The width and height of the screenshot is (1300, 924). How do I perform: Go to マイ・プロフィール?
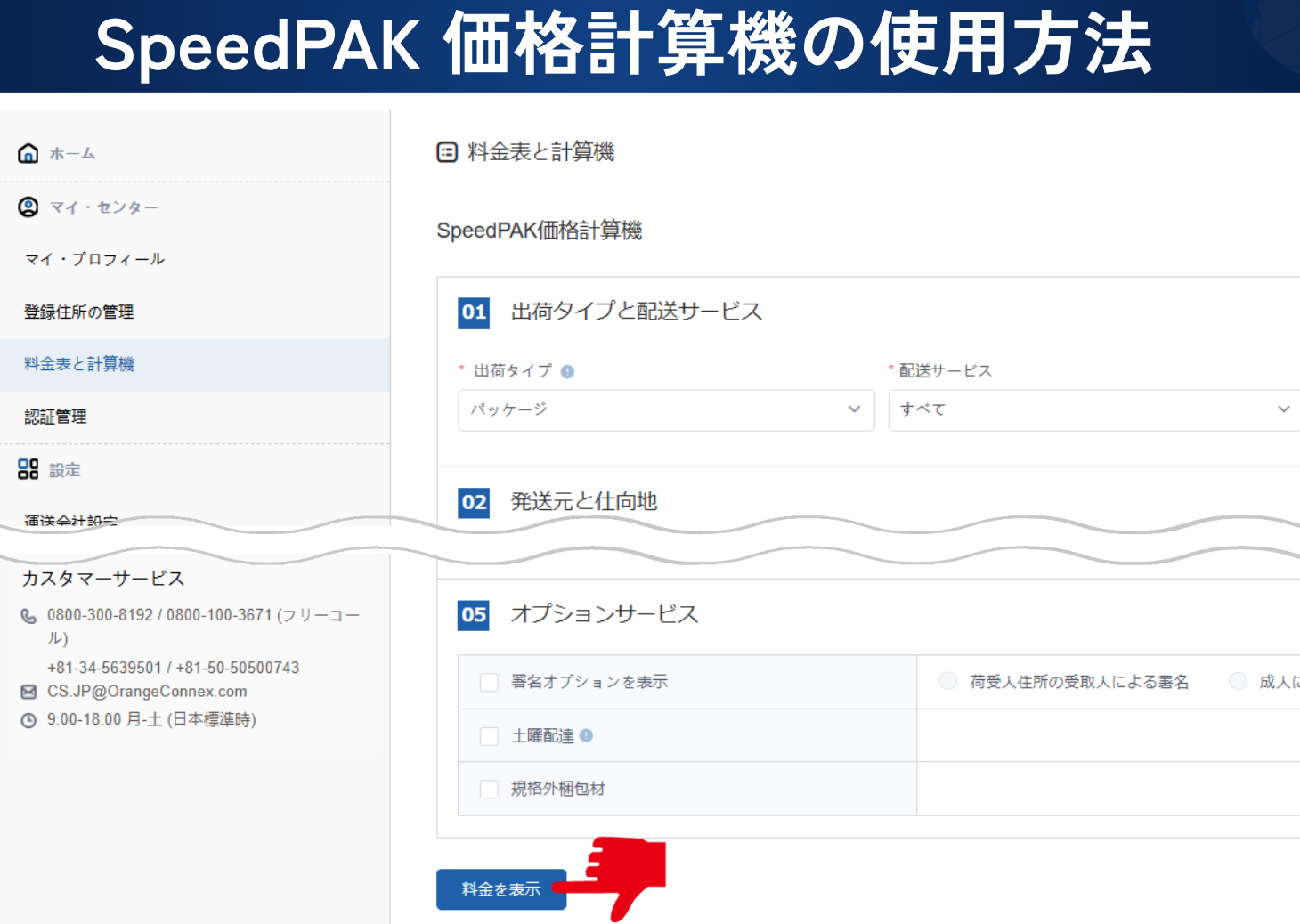94,259
